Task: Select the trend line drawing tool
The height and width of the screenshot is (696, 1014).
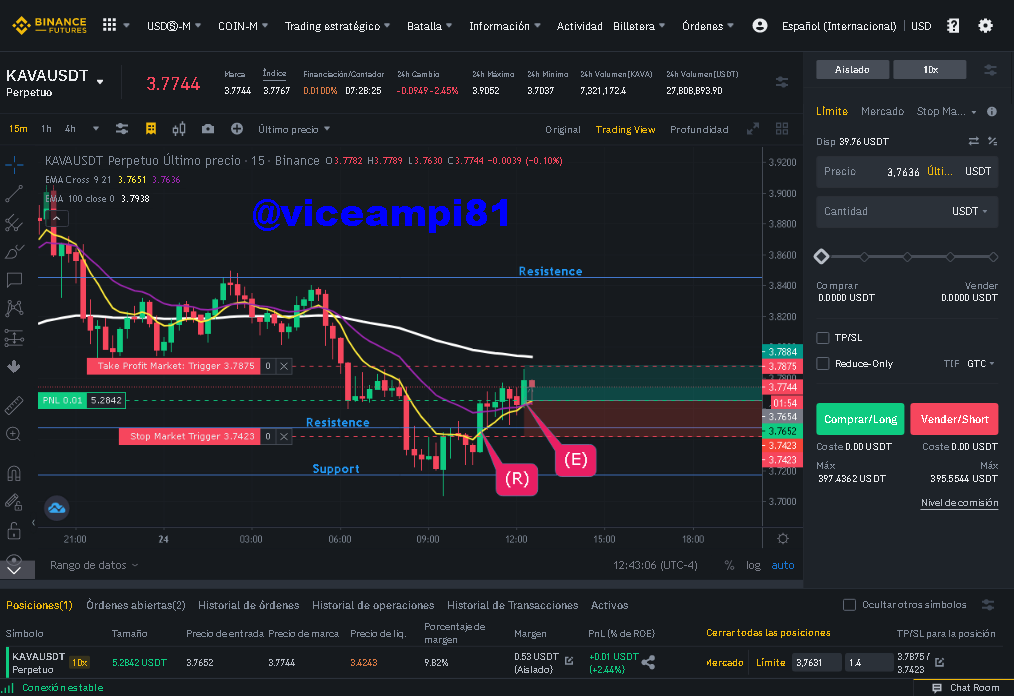Action: [x=14, y=193]
